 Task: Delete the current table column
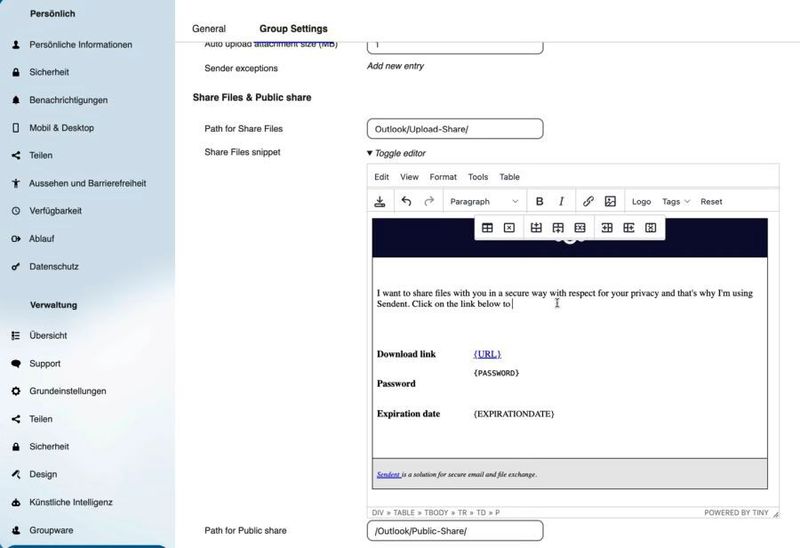(651, 228)
